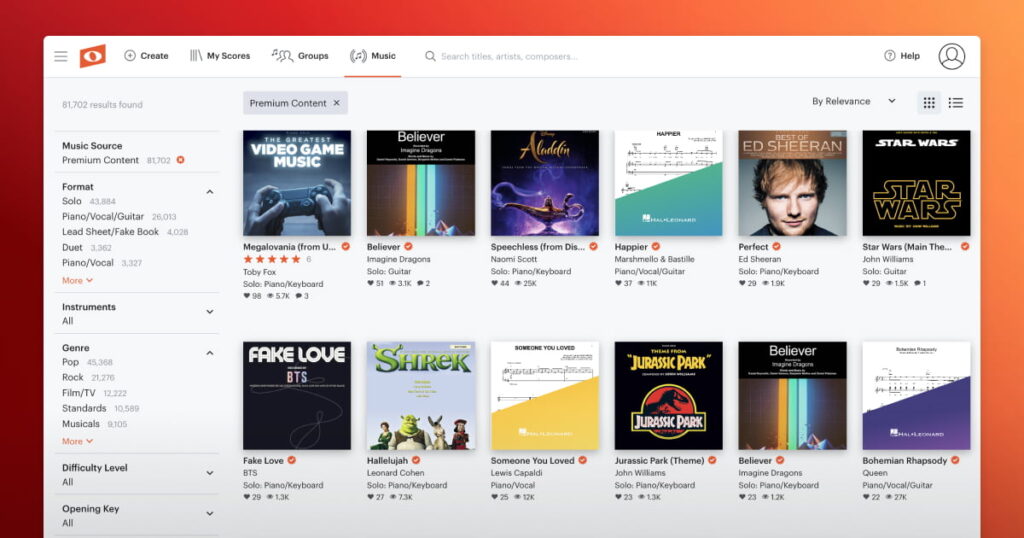Show more genres under Genre

point(77,441)
